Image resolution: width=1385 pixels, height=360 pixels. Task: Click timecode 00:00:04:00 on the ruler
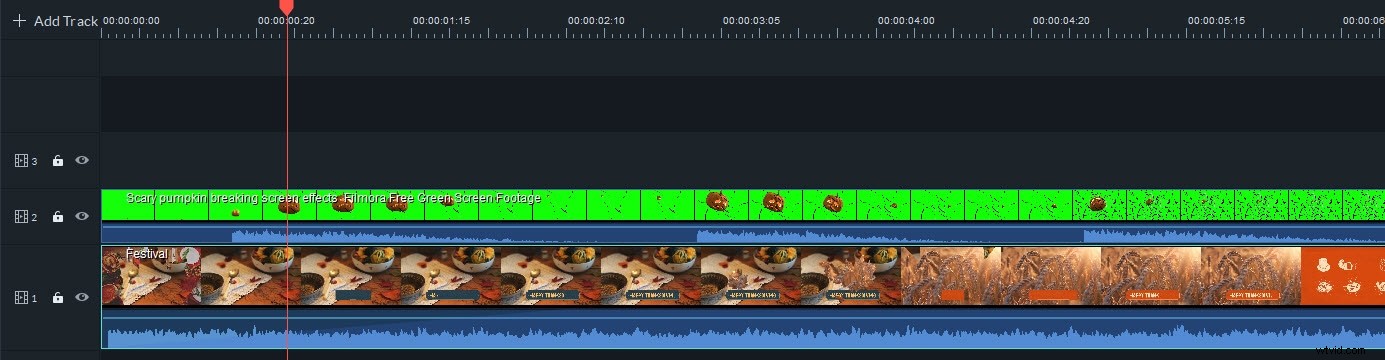906,20
